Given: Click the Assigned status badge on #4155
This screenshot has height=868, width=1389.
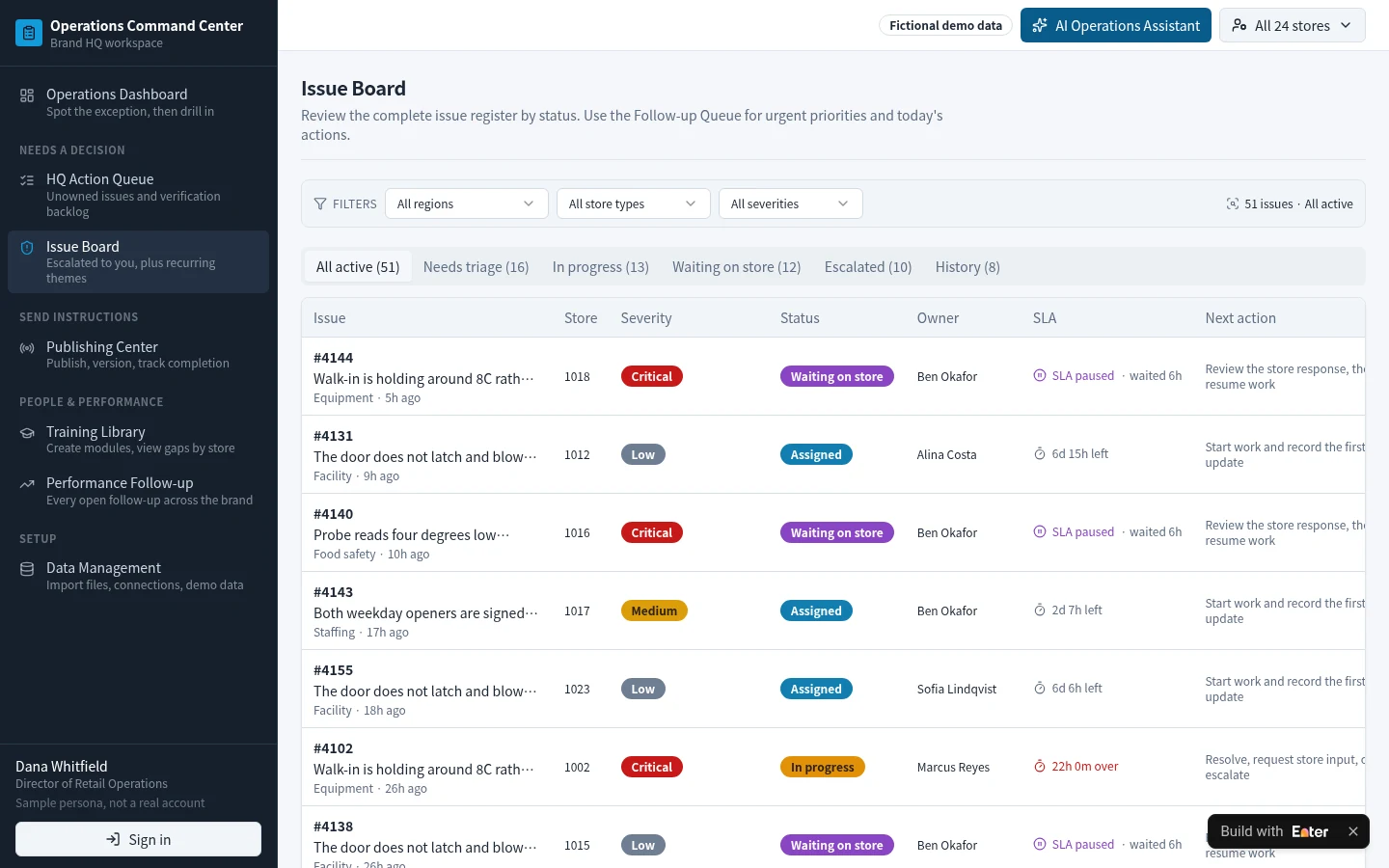Looking at the screenshot, I should (x=816, y=689).
